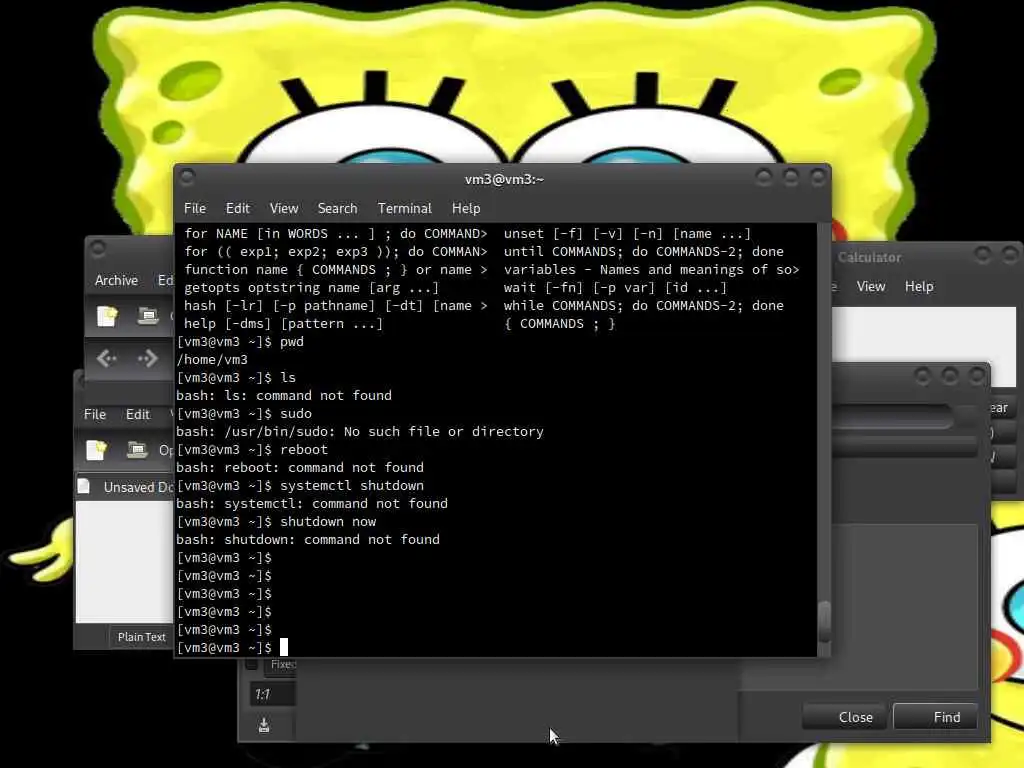
Task: Click the 'pwd' command prompt line
Action: [x=240, y=342]
